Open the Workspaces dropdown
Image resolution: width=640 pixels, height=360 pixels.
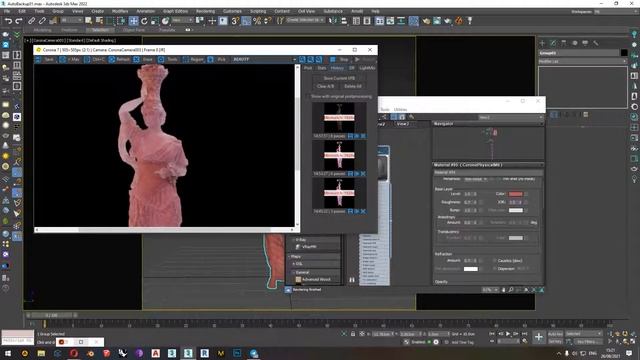tap(616, 12)
